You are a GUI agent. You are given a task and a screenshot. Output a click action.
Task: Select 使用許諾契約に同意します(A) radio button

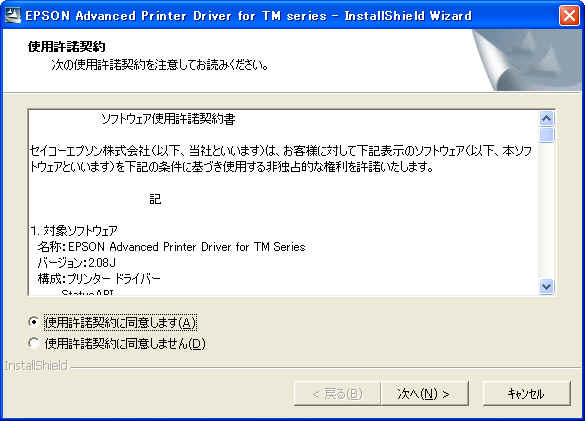click(x=34, y=322)
